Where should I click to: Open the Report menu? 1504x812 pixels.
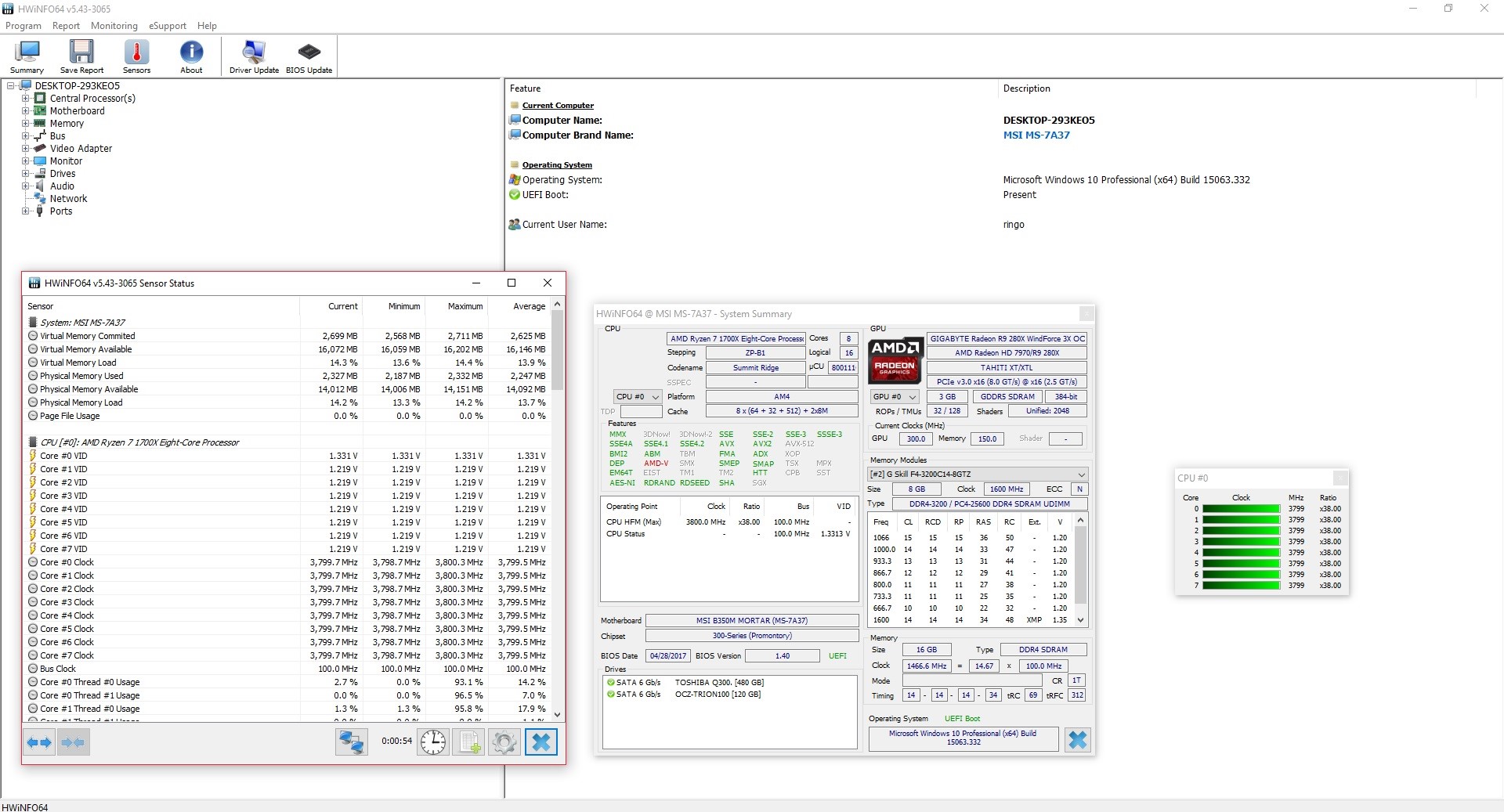[66, 26]
